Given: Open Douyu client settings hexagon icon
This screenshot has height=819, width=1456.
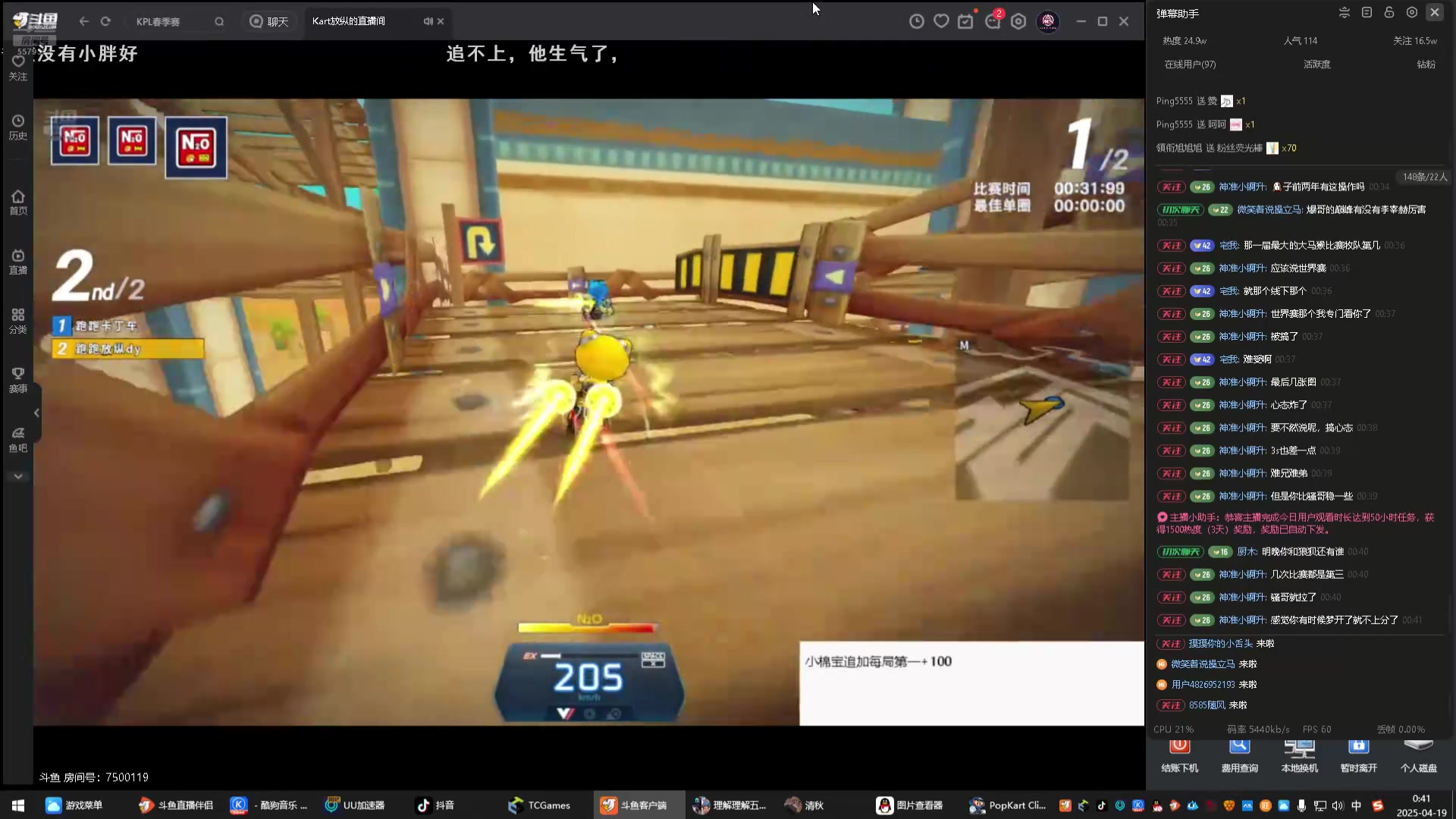Looking at the screenshot, I should coord(1018,21).
